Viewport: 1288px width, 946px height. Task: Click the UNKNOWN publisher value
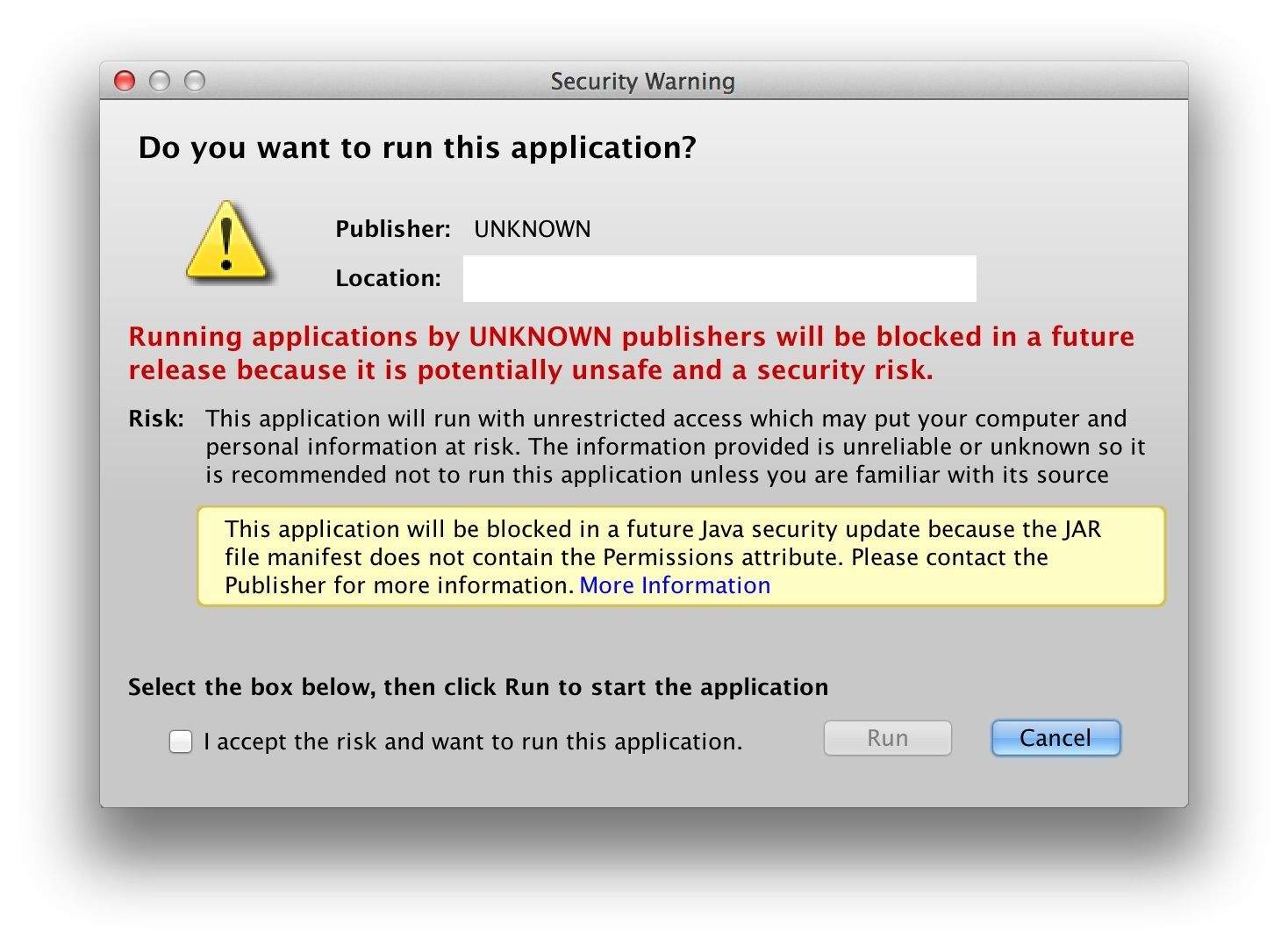tap(532, 230)
